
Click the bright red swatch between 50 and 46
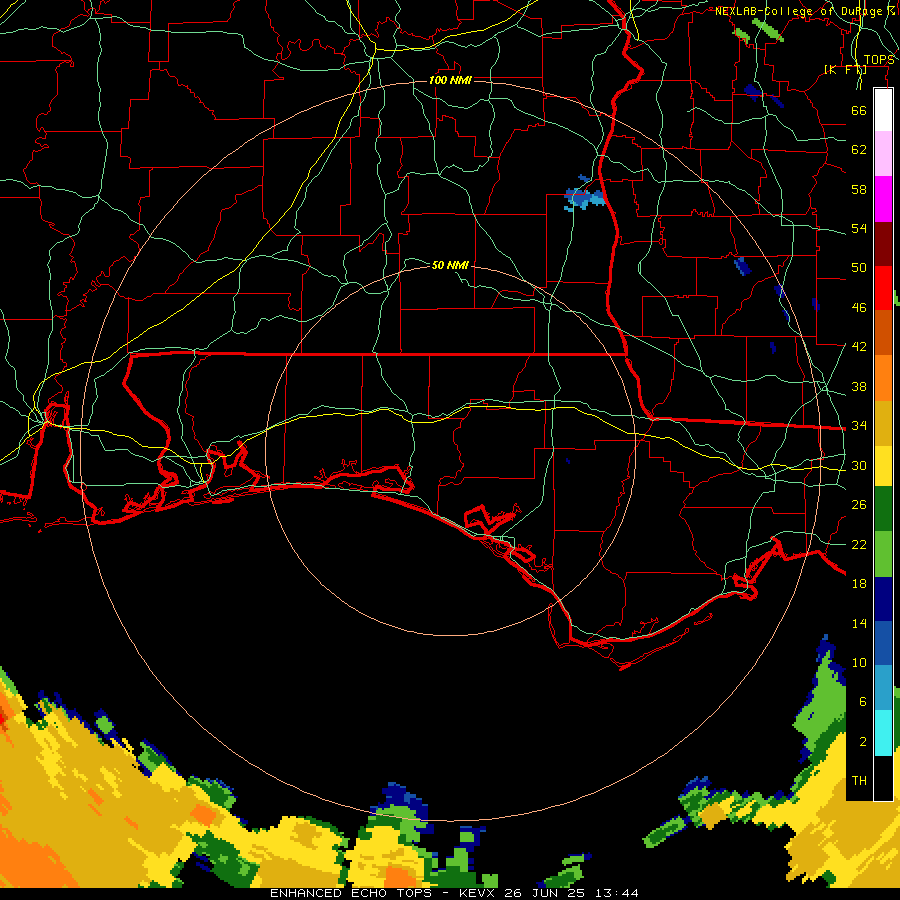tap(883, 288)
